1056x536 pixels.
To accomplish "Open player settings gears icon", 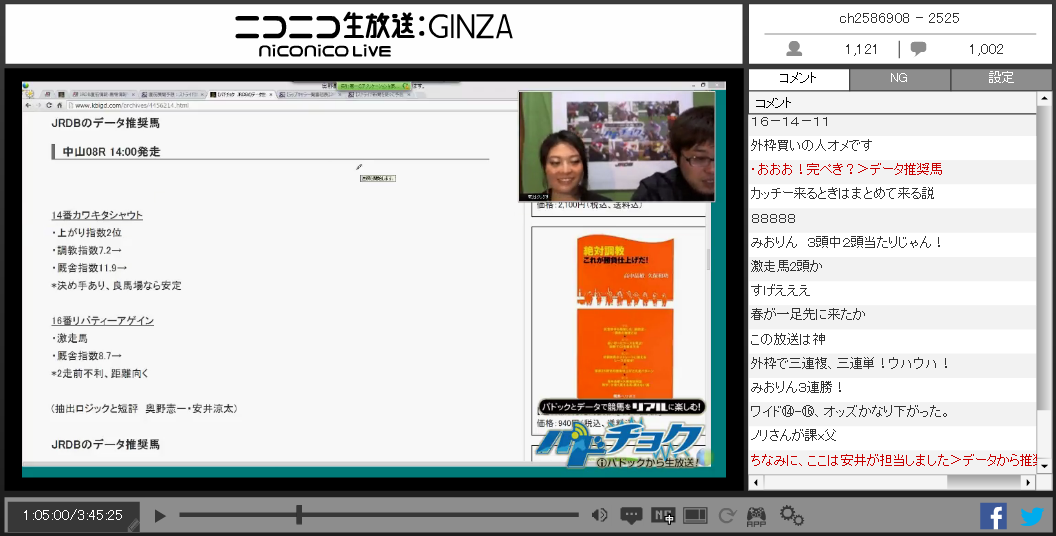I will click(x=791, y=516).
